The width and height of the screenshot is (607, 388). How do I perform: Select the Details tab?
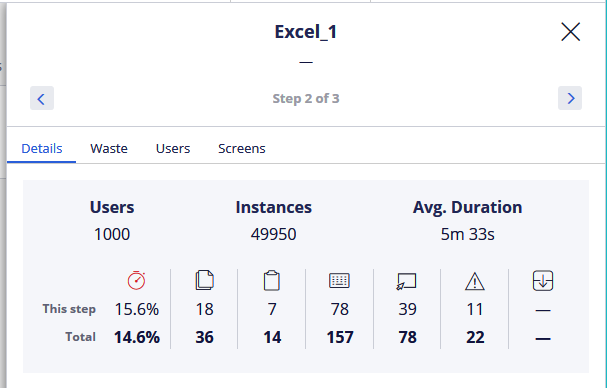coord(41,149)
